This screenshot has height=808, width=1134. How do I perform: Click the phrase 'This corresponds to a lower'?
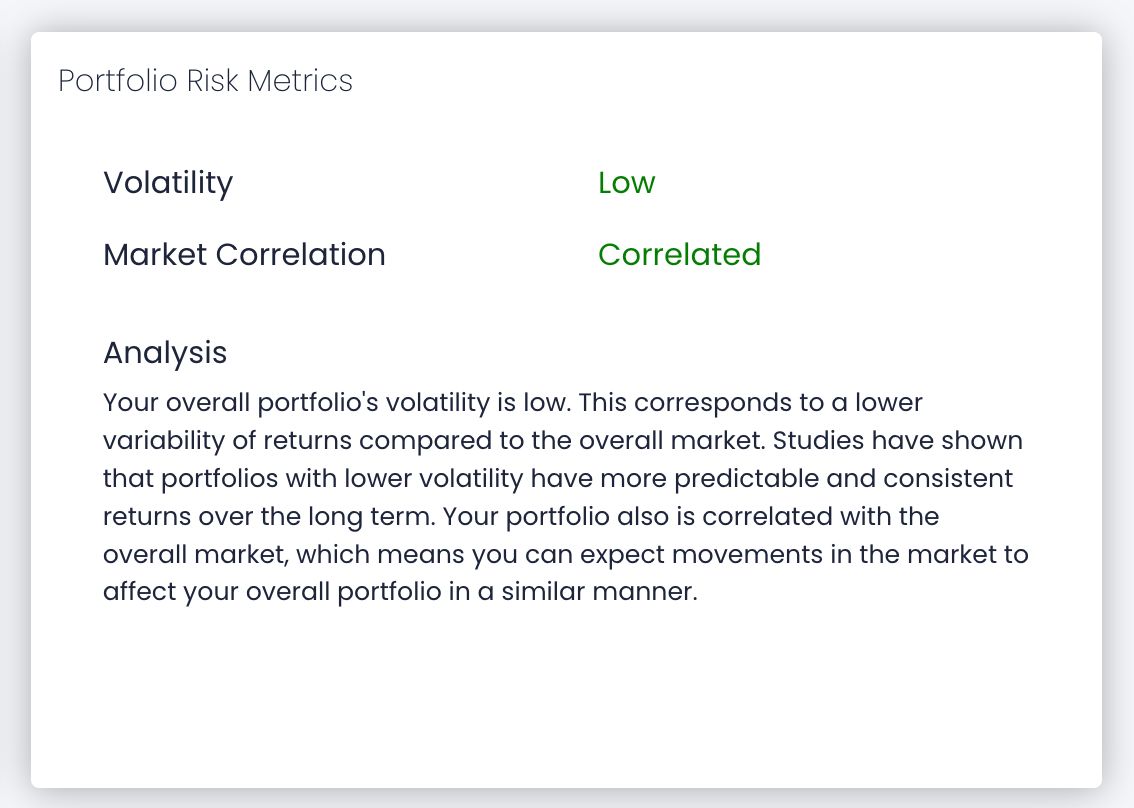coord(750,402)
